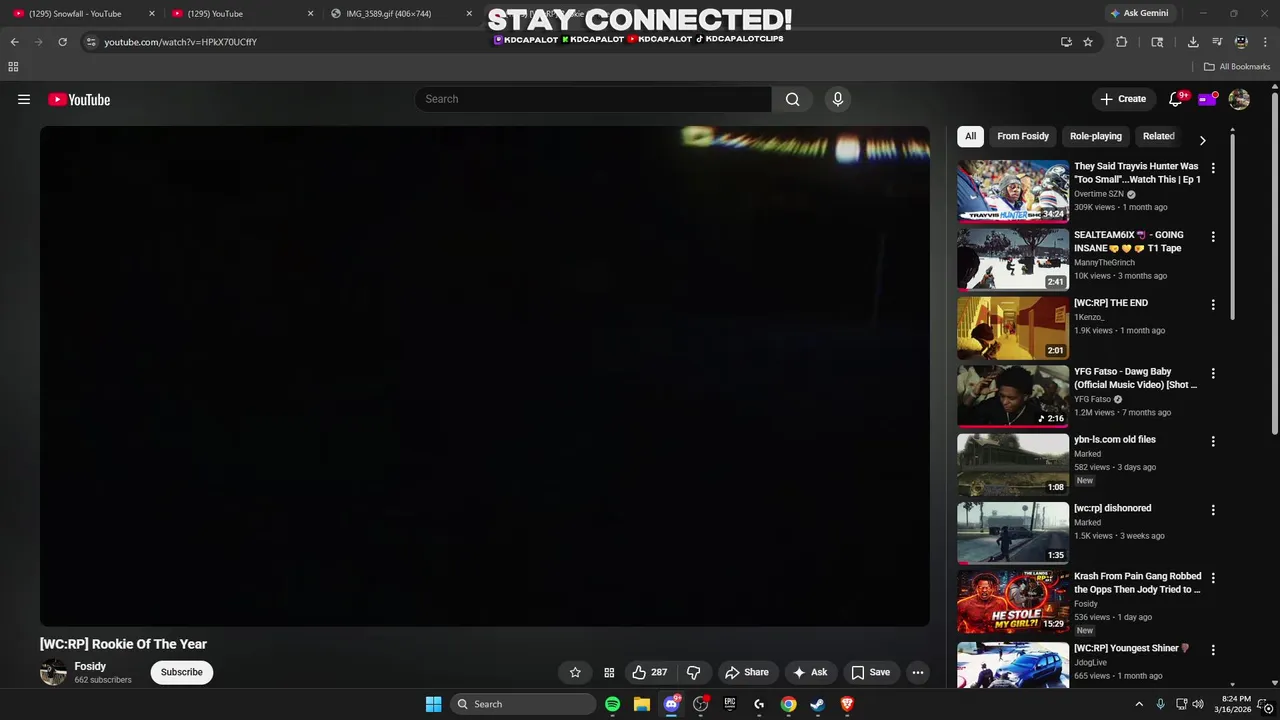Open more actions for YFG Fatso video

1213,373
